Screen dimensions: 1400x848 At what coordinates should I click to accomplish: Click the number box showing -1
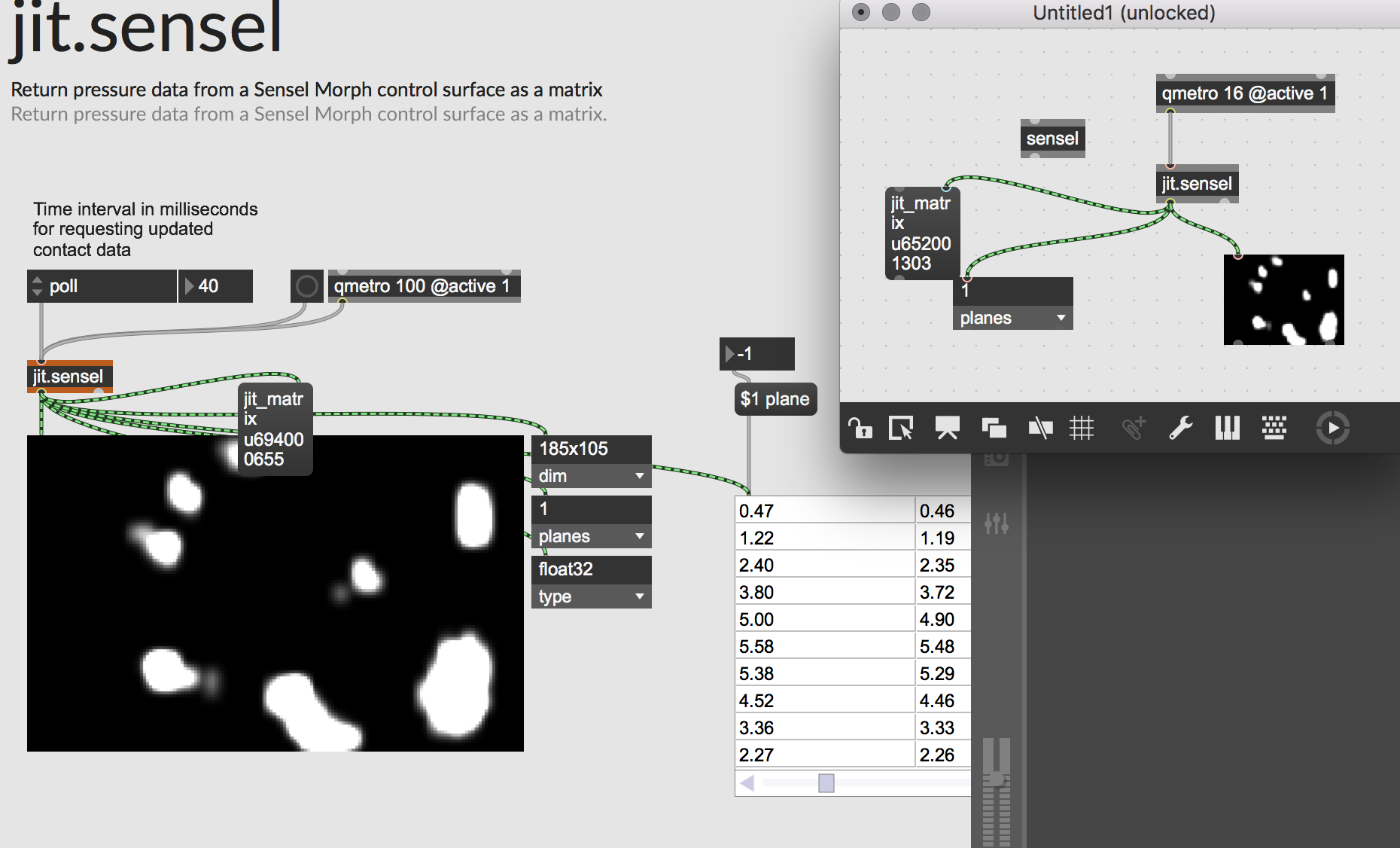click(757, 354)
